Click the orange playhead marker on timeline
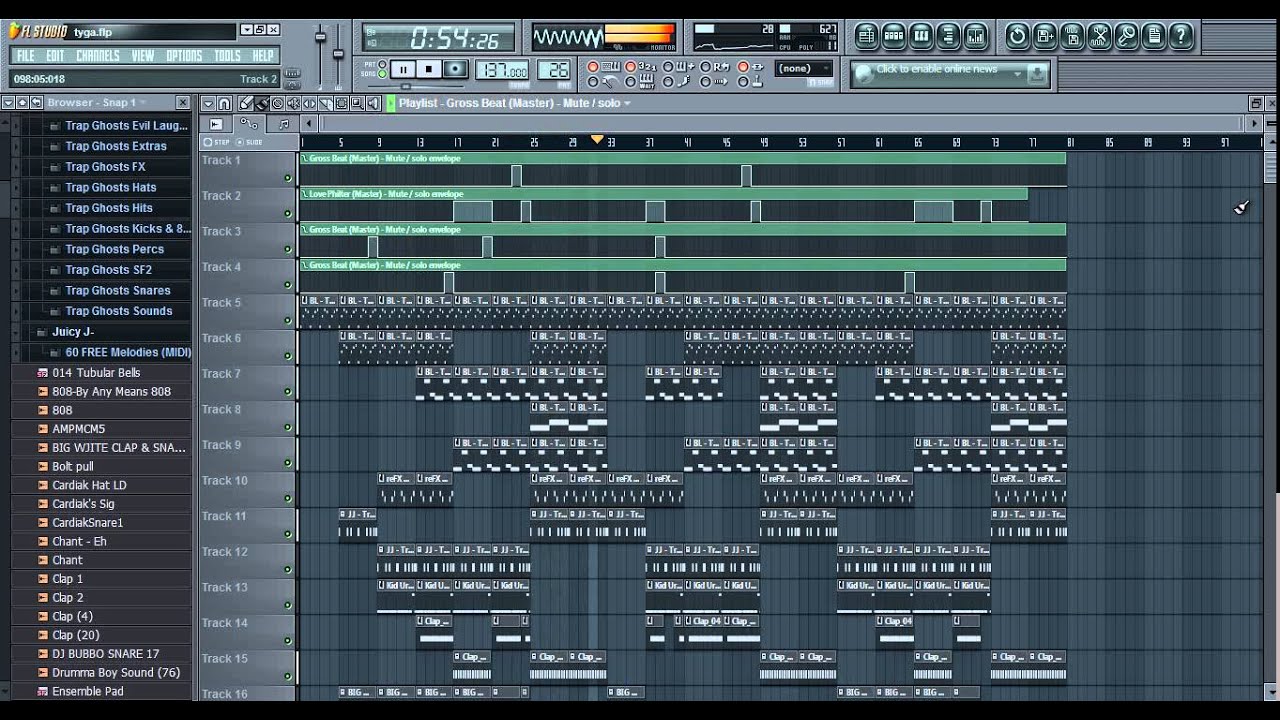Image resolution: width=1280 pixels, height=720 pixels. click(x=597, y=140)
